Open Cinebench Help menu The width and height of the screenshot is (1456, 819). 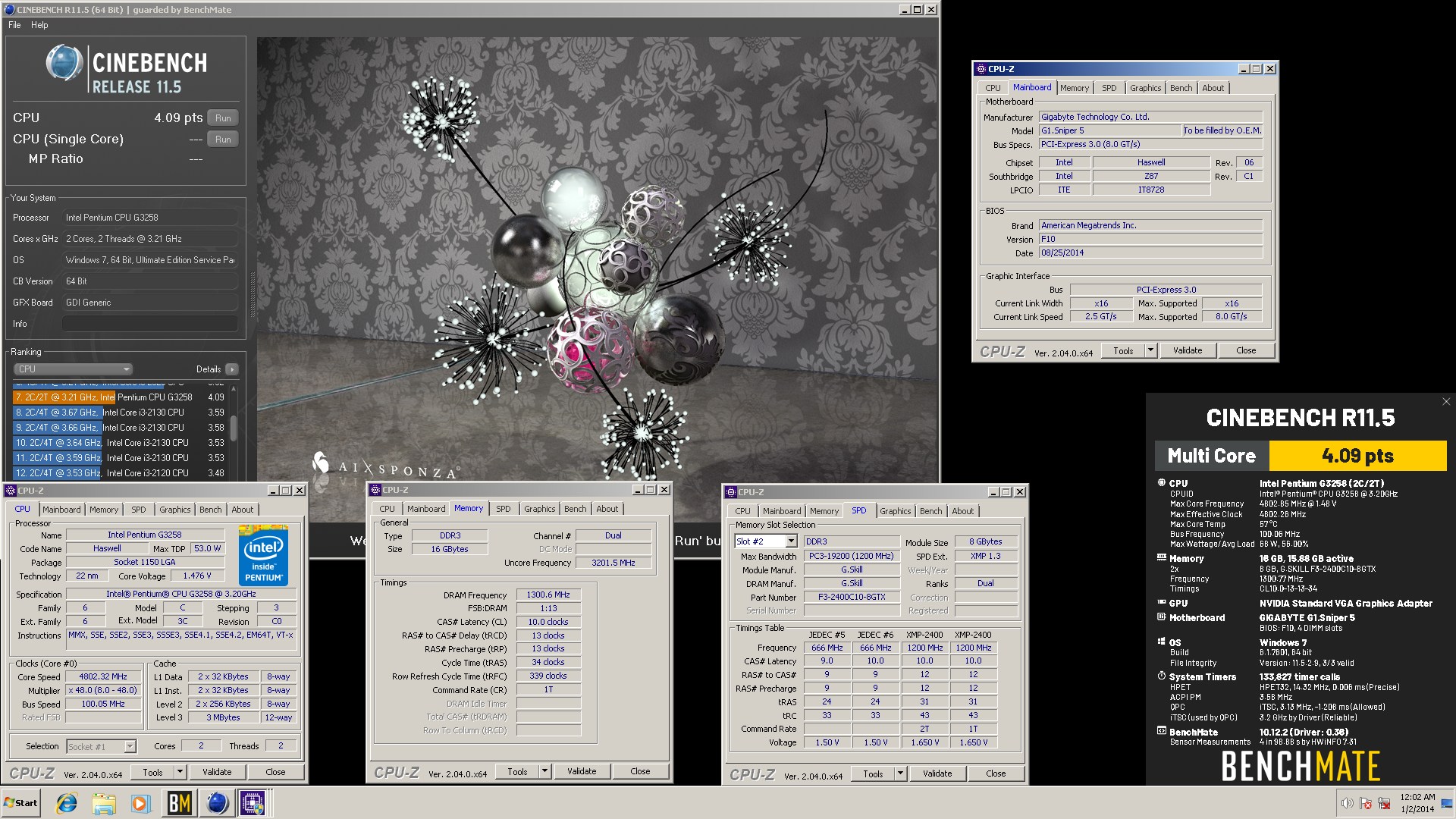click(39, 25)
